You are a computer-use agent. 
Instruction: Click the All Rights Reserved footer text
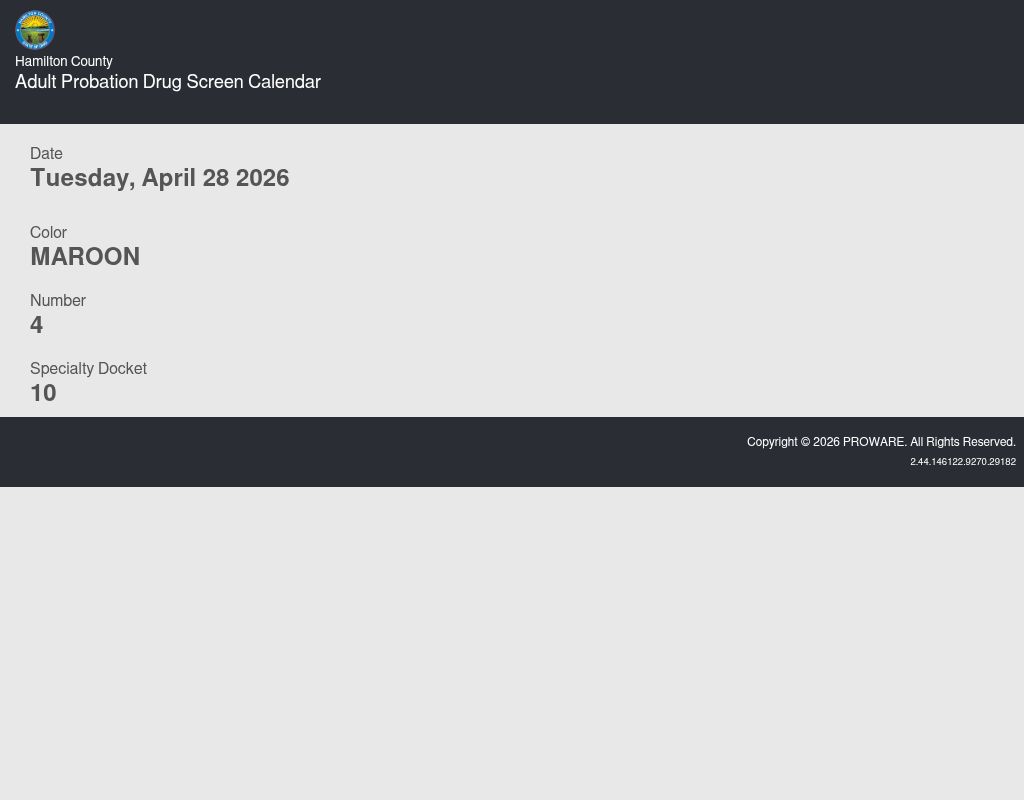tap(963, 442)
